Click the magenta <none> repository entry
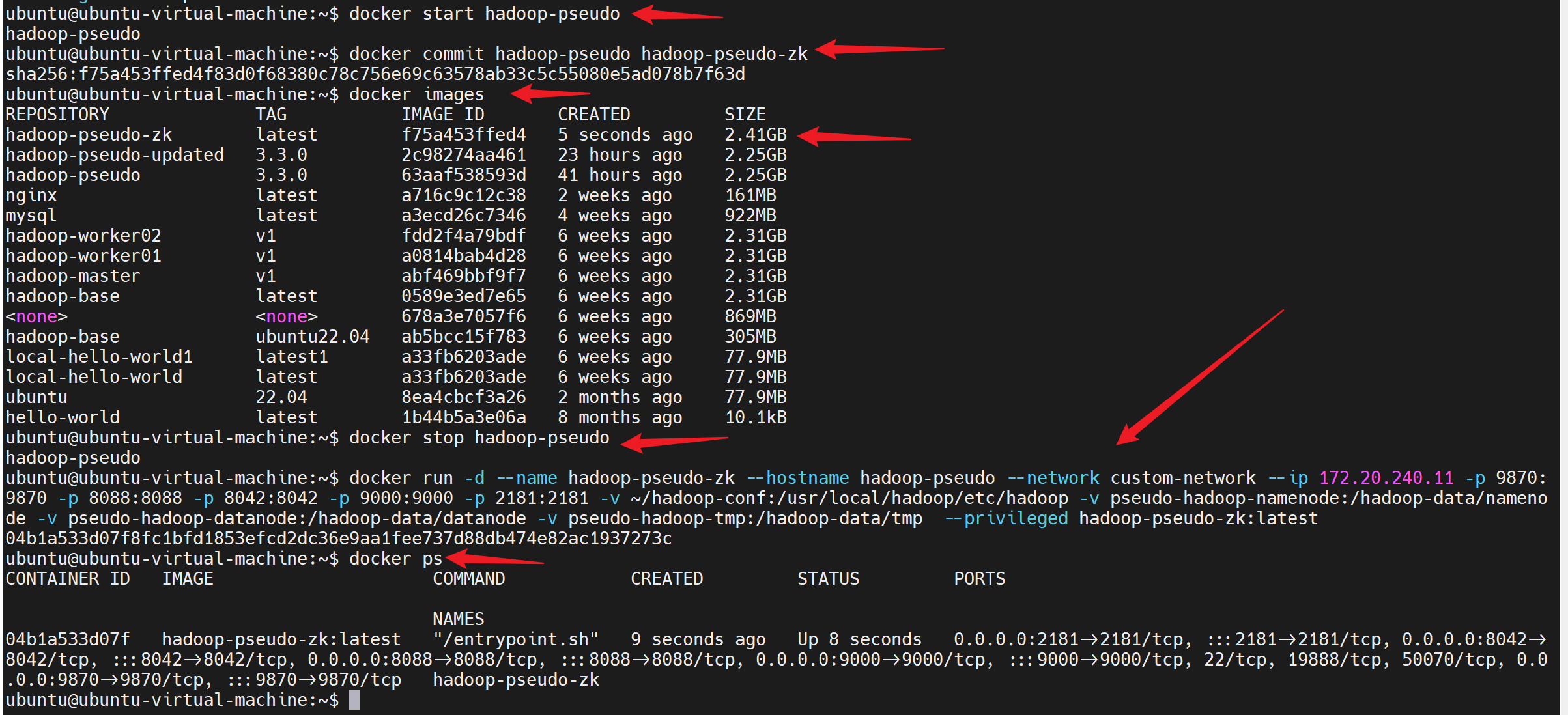The image size is (1568, 715). click(36, 316)
